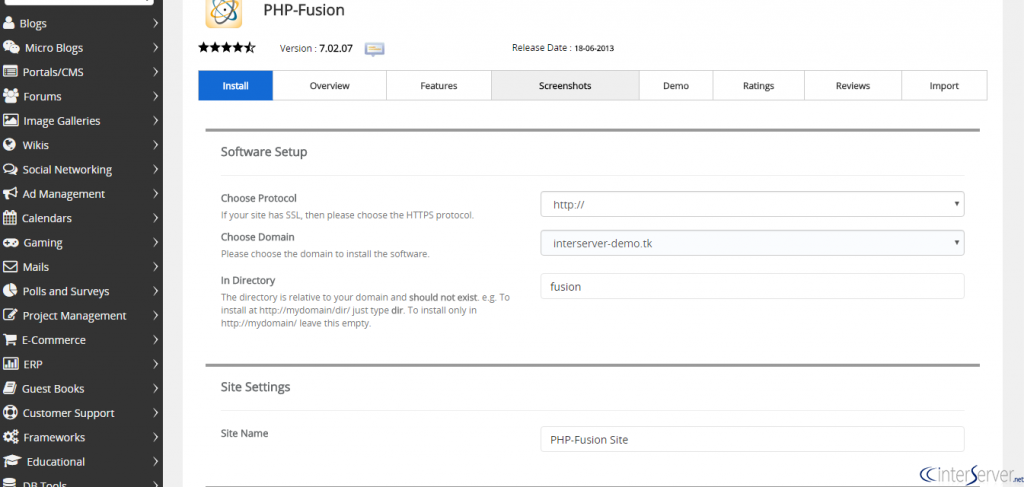Viewport: 1024px width, 487px height.
Task: Click the In Directory field containing fusion
Action: (752, 286)
